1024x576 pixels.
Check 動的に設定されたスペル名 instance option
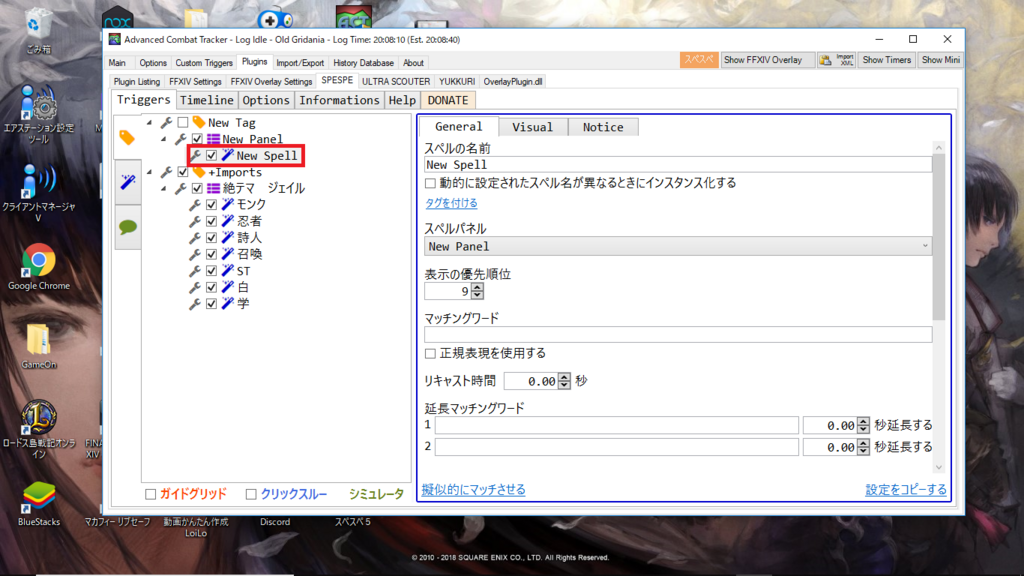(x=430, y=184)
